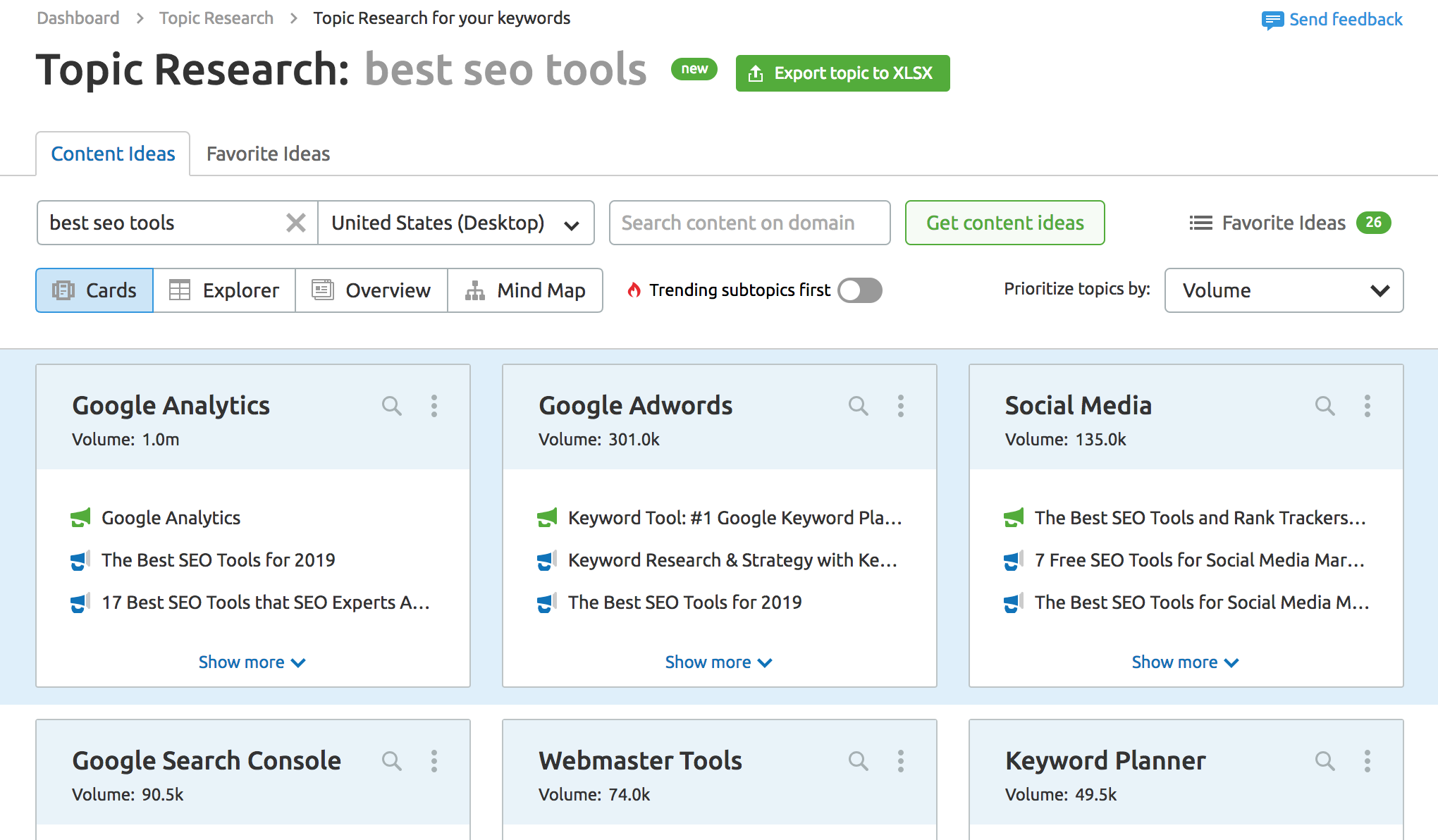Expand 'Show more' on Google Analytics card
This screenshot has height=840, width=1438.
252,662
